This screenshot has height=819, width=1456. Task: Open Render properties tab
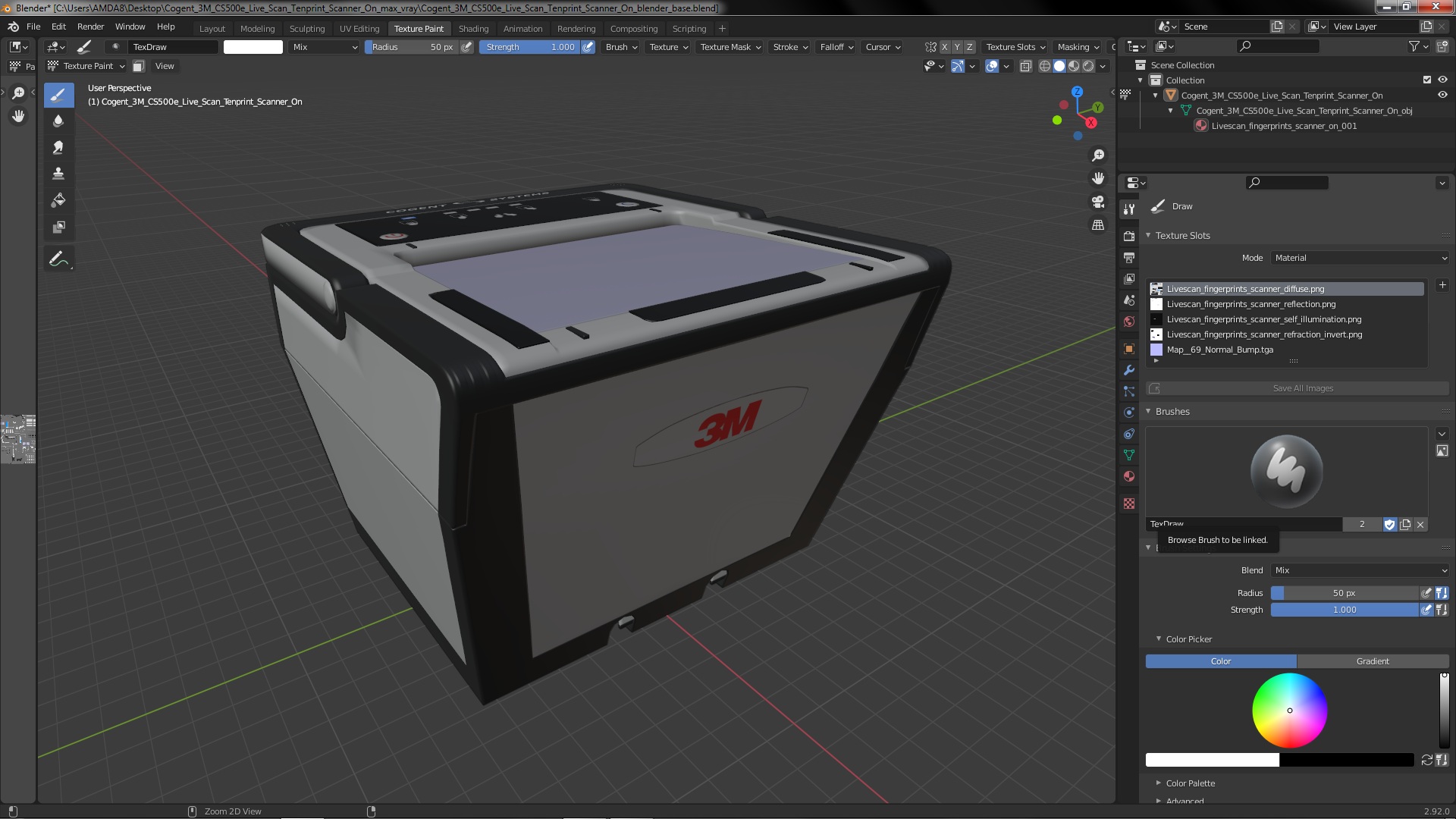1129,237
